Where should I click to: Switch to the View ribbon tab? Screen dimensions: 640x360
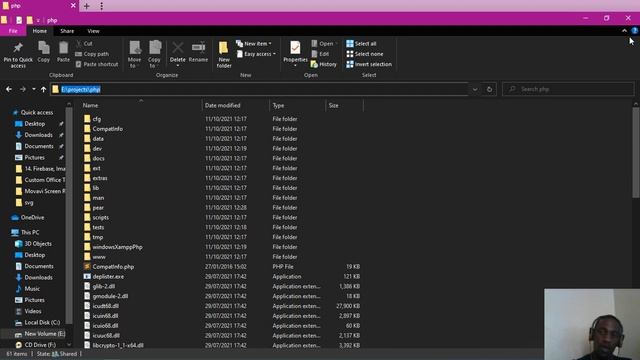coord(93,31)
